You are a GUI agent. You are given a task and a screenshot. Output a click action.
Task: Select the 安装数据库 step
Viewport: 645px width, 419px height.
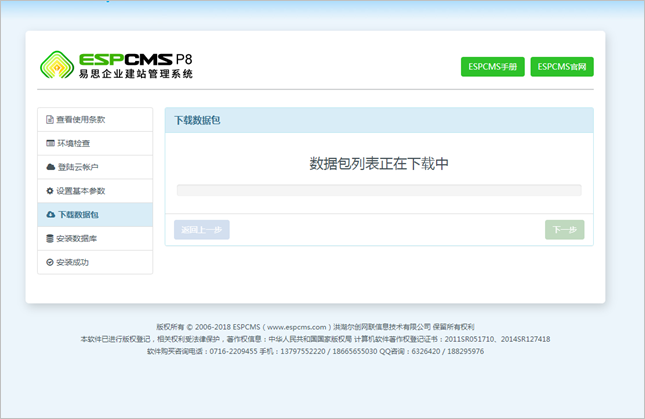(x=95, y=238)
